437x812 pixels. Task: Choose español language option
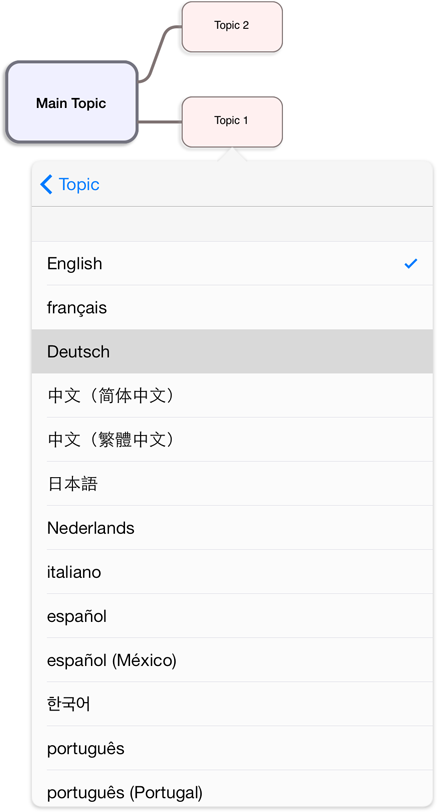[x=232, y=616]
